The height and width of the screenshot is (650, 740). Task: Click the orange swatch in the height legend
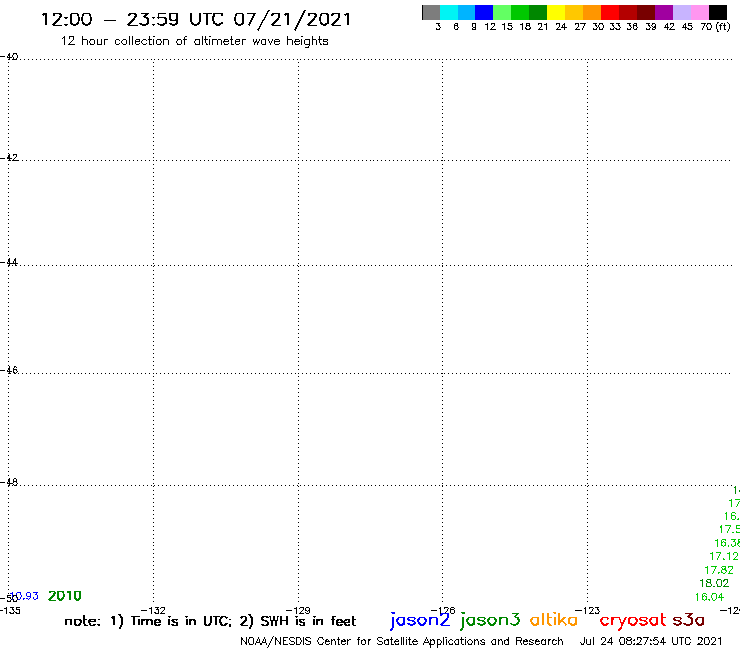pyautogui.click(x=592, y=12)
